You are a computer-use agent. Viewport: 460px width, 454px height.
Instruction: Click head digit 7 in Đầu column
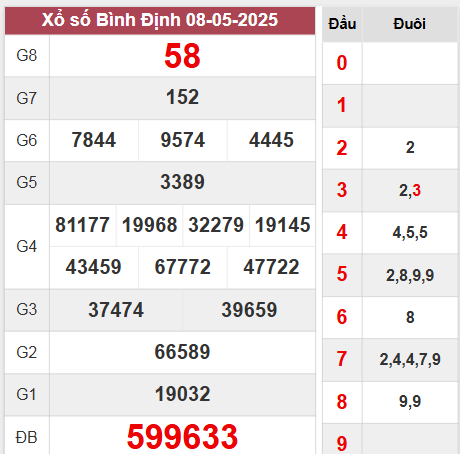pos(342,359)
